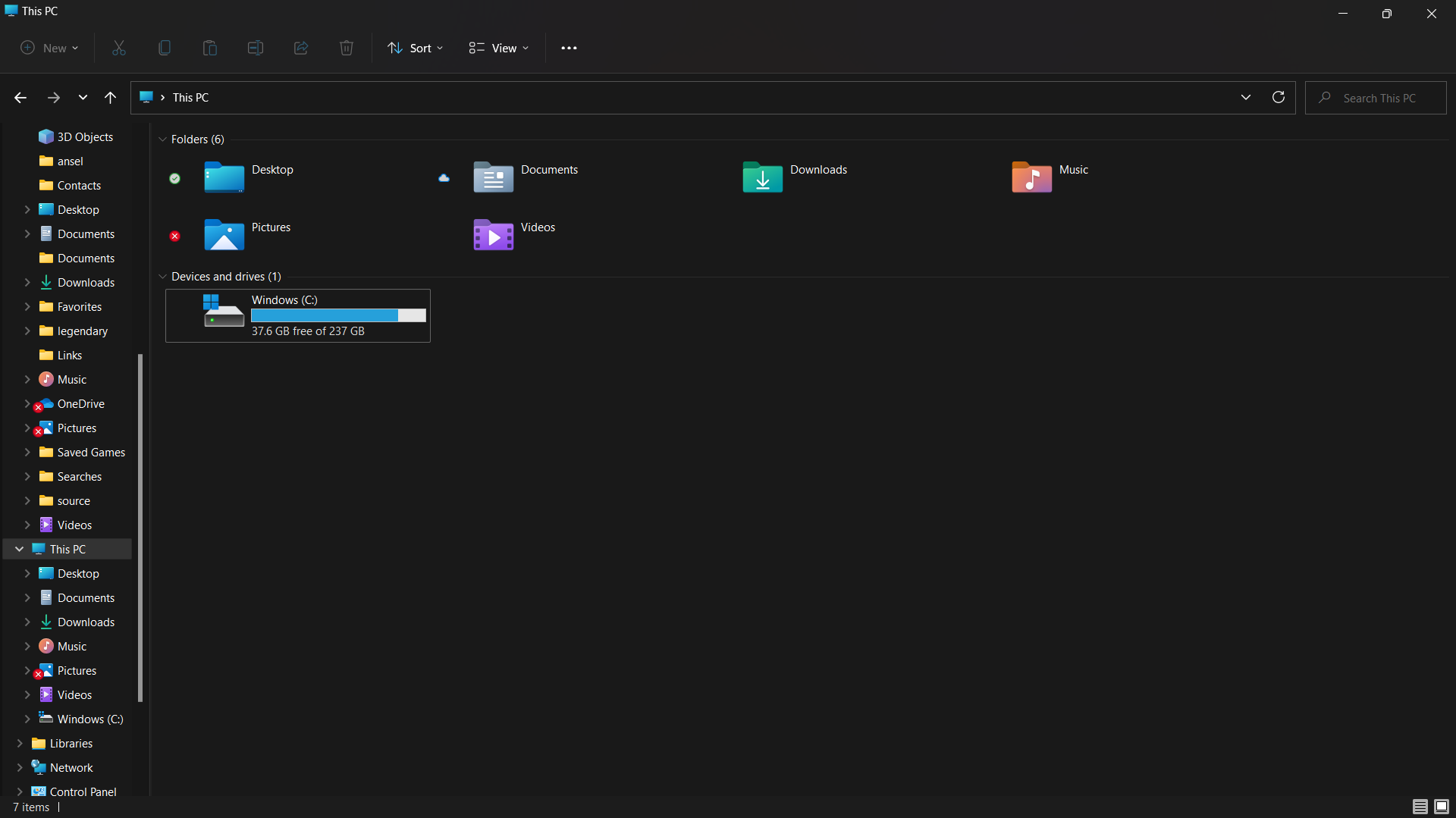Click the red sync error badge beside Pictures
The height and width of the screenshot is (818, 1456).
tap(174, 236)
